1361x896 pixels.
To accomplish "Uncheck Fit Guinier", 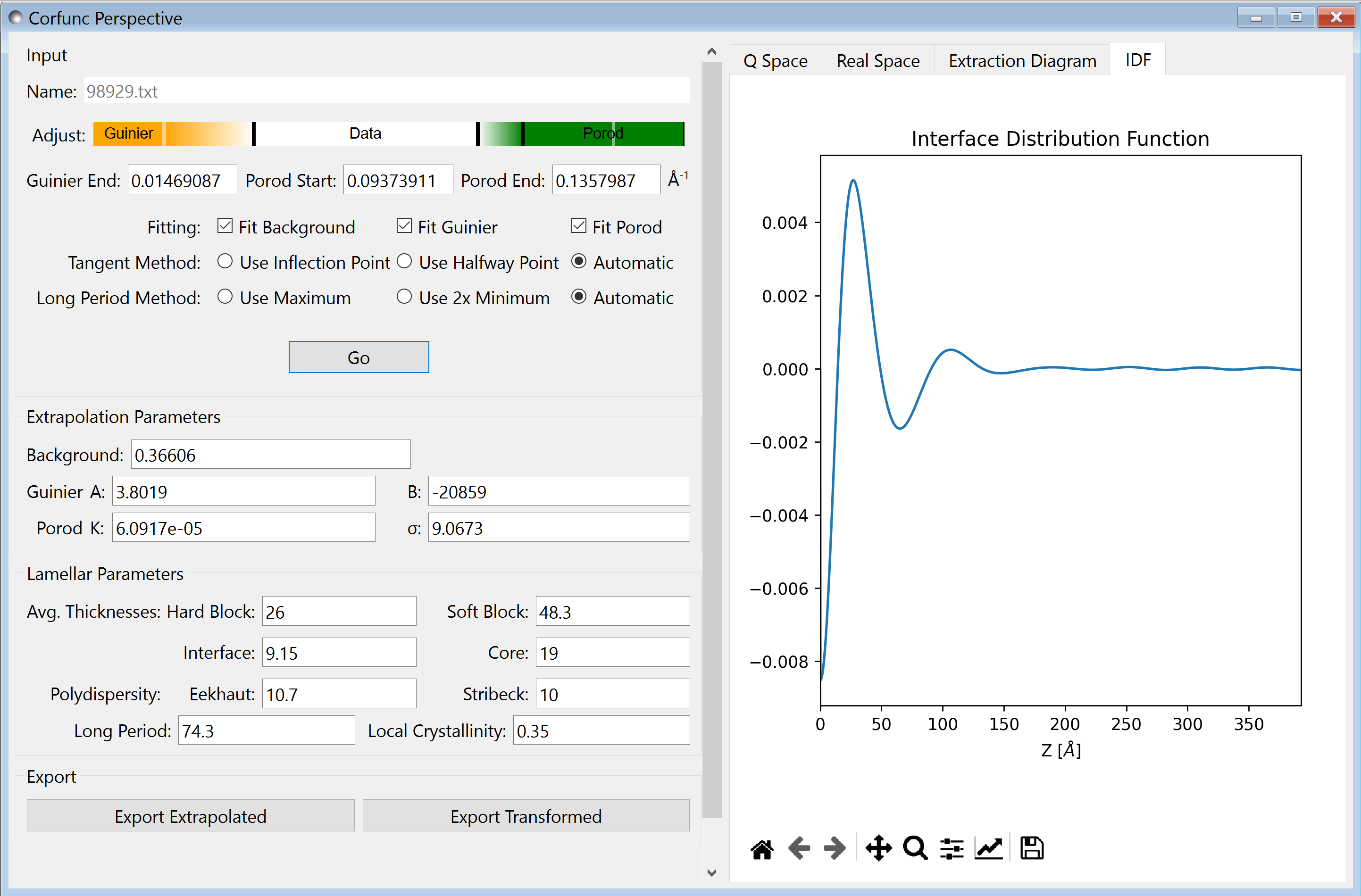I will (404, 226).
